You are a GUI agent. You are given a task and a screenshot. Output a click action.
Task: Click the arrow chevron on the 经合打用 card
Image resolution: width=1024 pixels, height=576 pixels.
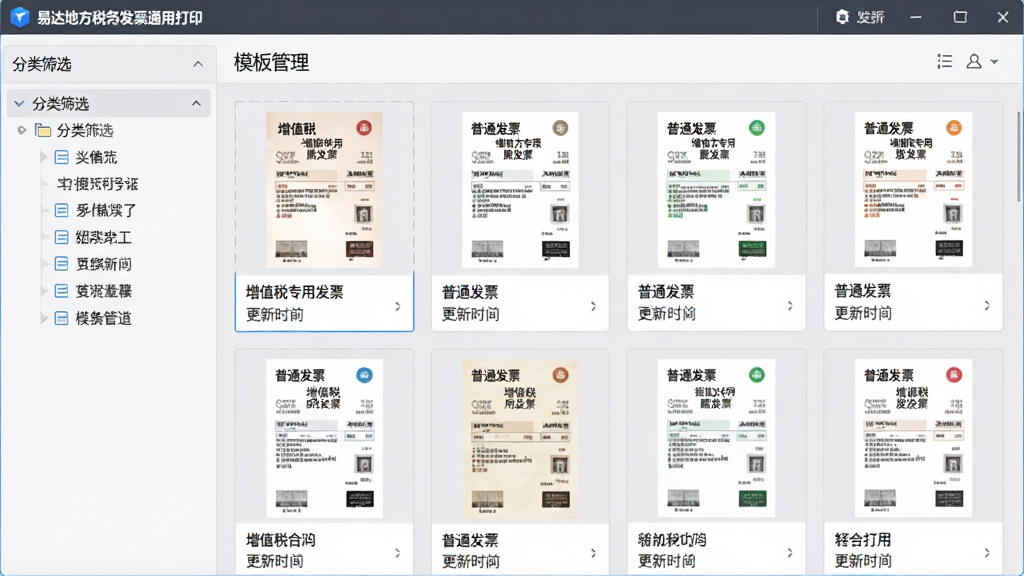(x=987, y=552)
